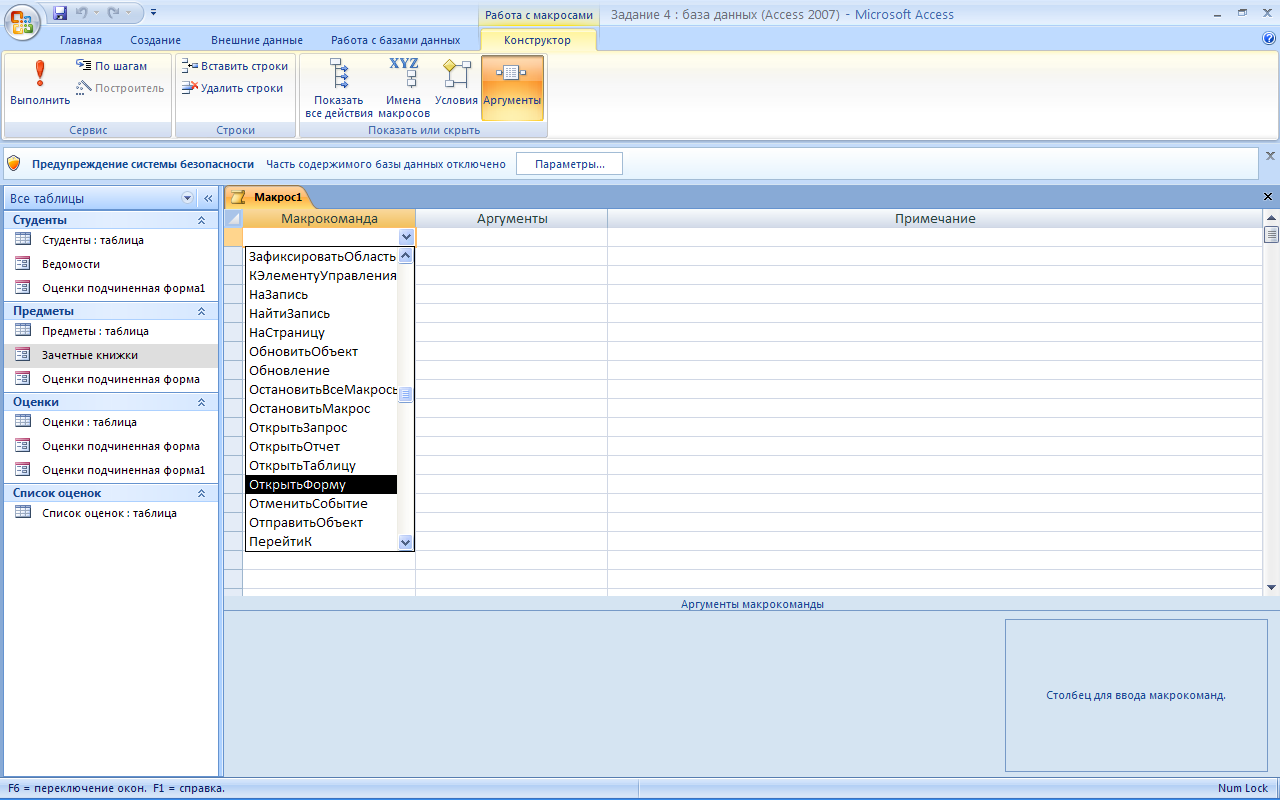Select Зачетные книжки form
This screenshot has height=800, width=1280.
pos(111,355)
